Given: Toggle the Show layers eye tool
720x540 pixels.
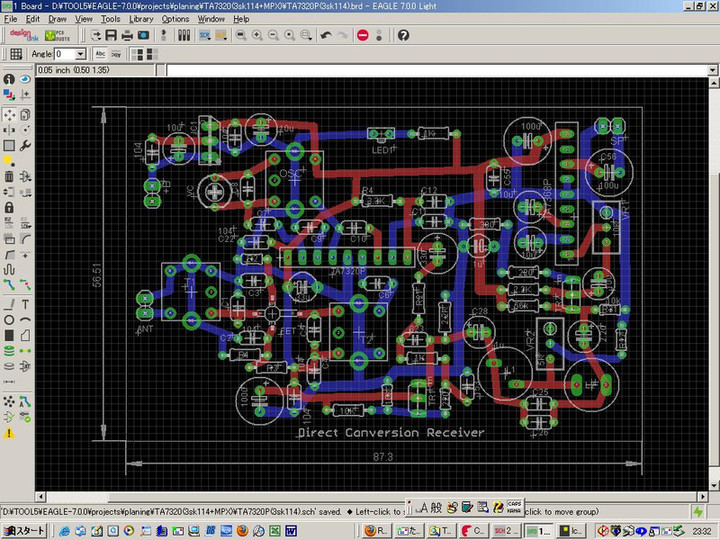Looking at the screenshot, I should (25, 79).
